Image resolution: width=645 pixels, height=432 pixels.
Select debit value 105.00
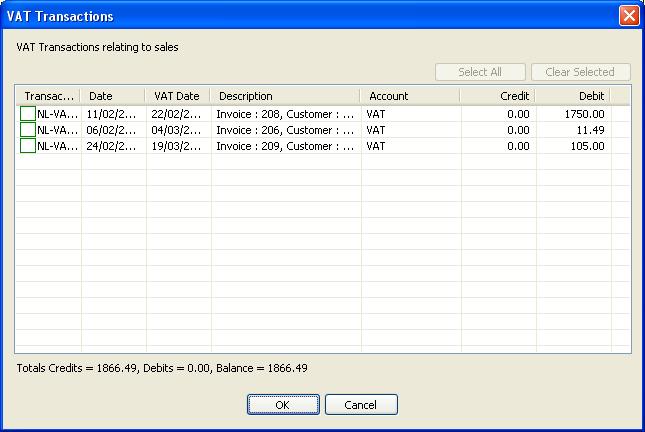[x=574, y=146]
